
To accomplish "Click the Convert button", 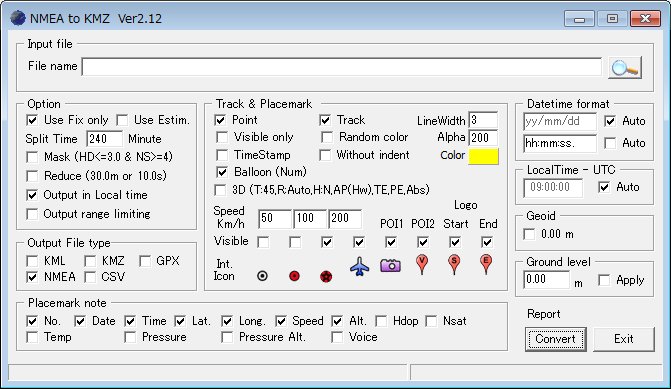I will (x=555, y=339).
